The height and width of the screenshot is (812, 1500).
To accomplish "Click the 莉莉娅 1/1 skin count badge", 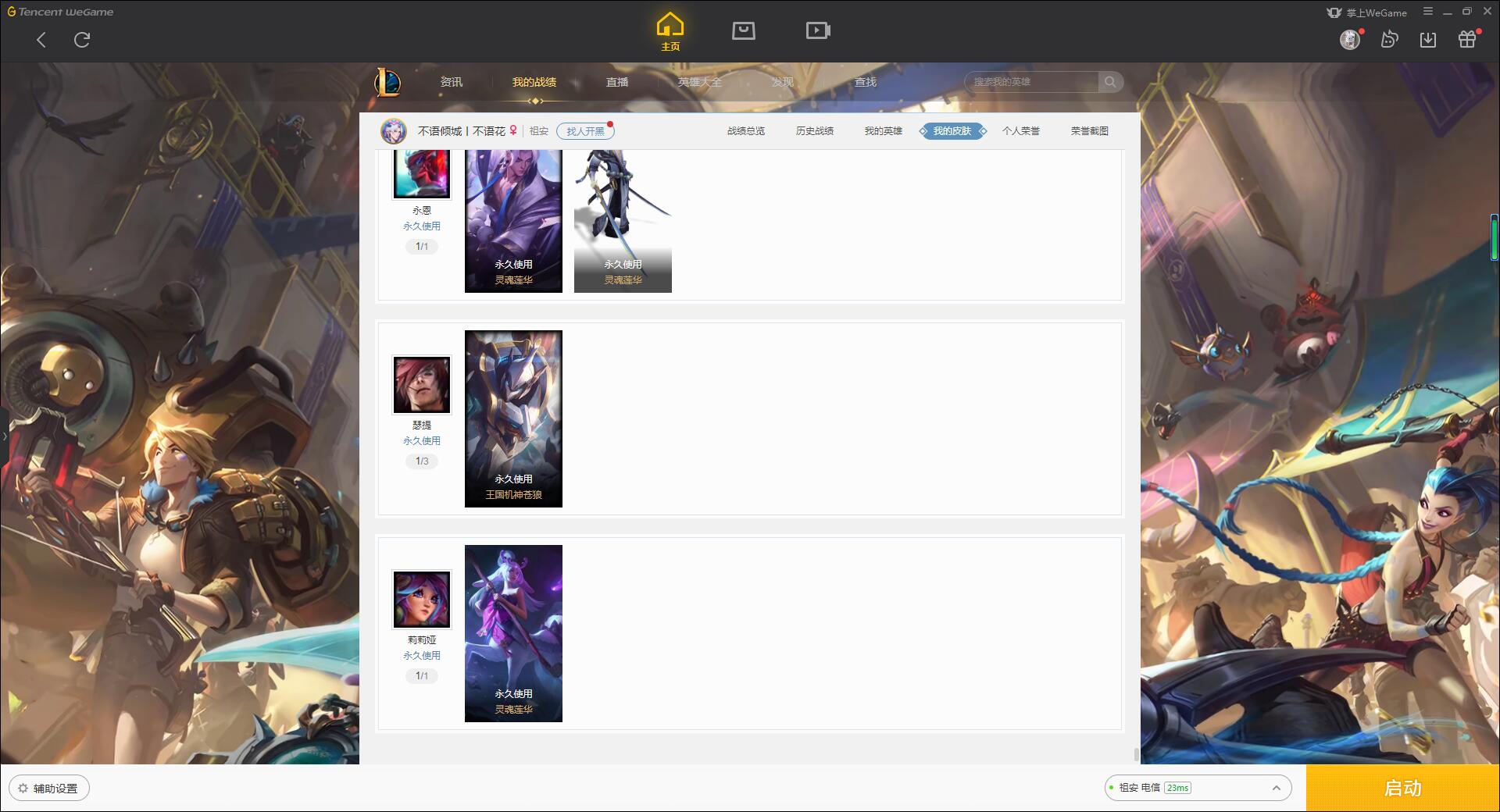I will click(422, 676).
